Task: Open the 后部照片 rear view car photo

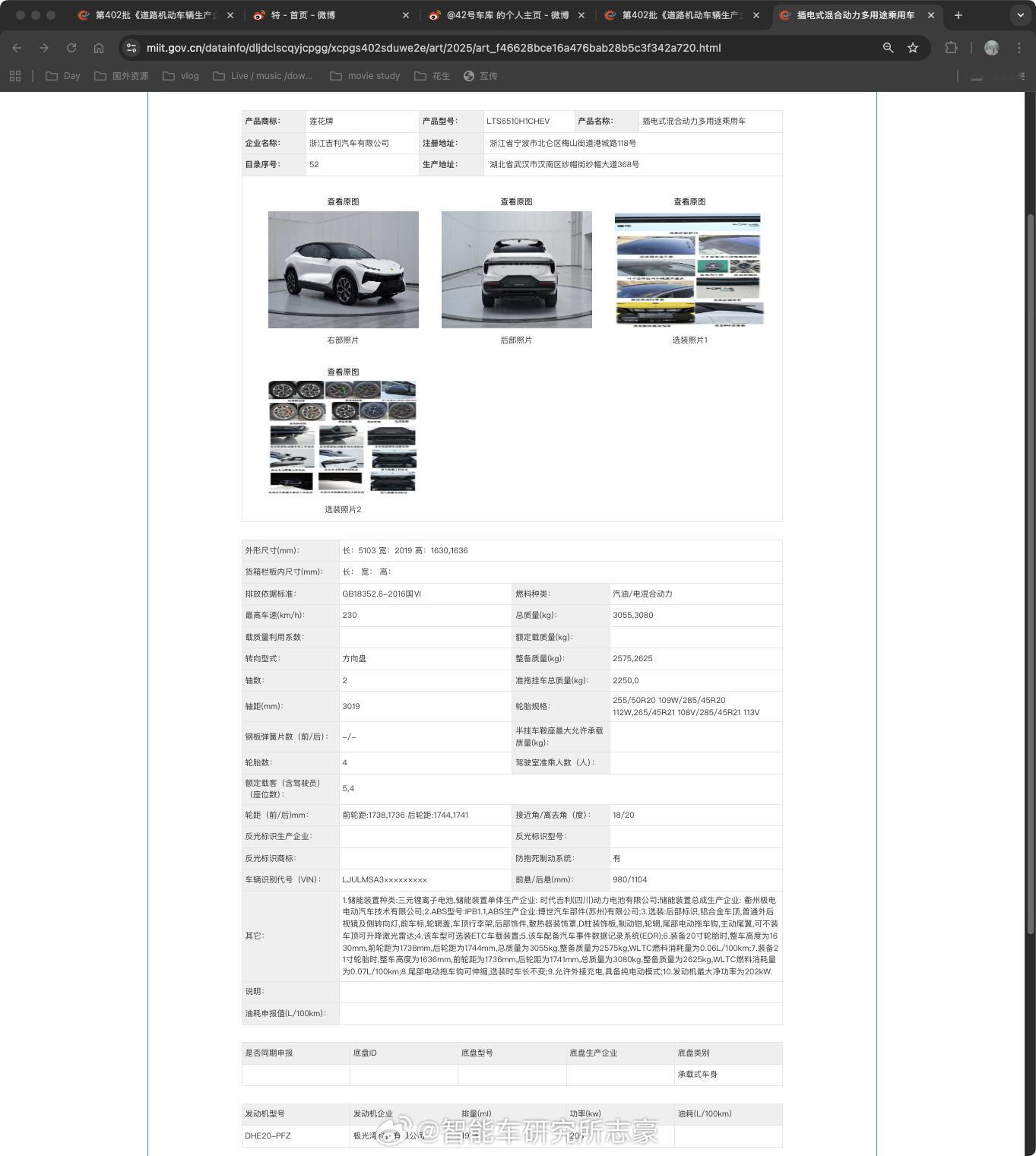Action: tap(517, 270)
